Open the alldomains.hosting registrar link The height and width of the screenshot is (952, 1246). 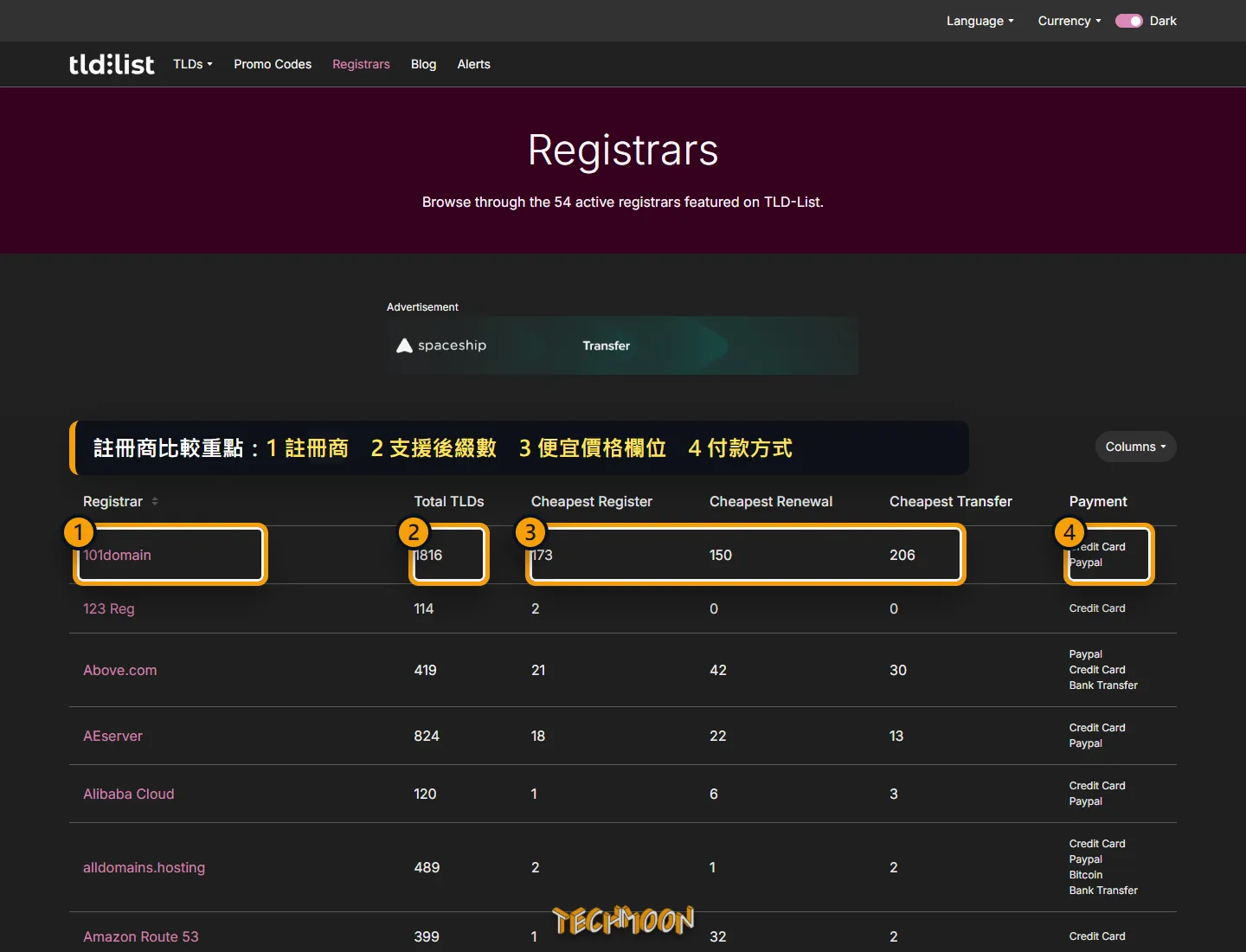(144, 867)
